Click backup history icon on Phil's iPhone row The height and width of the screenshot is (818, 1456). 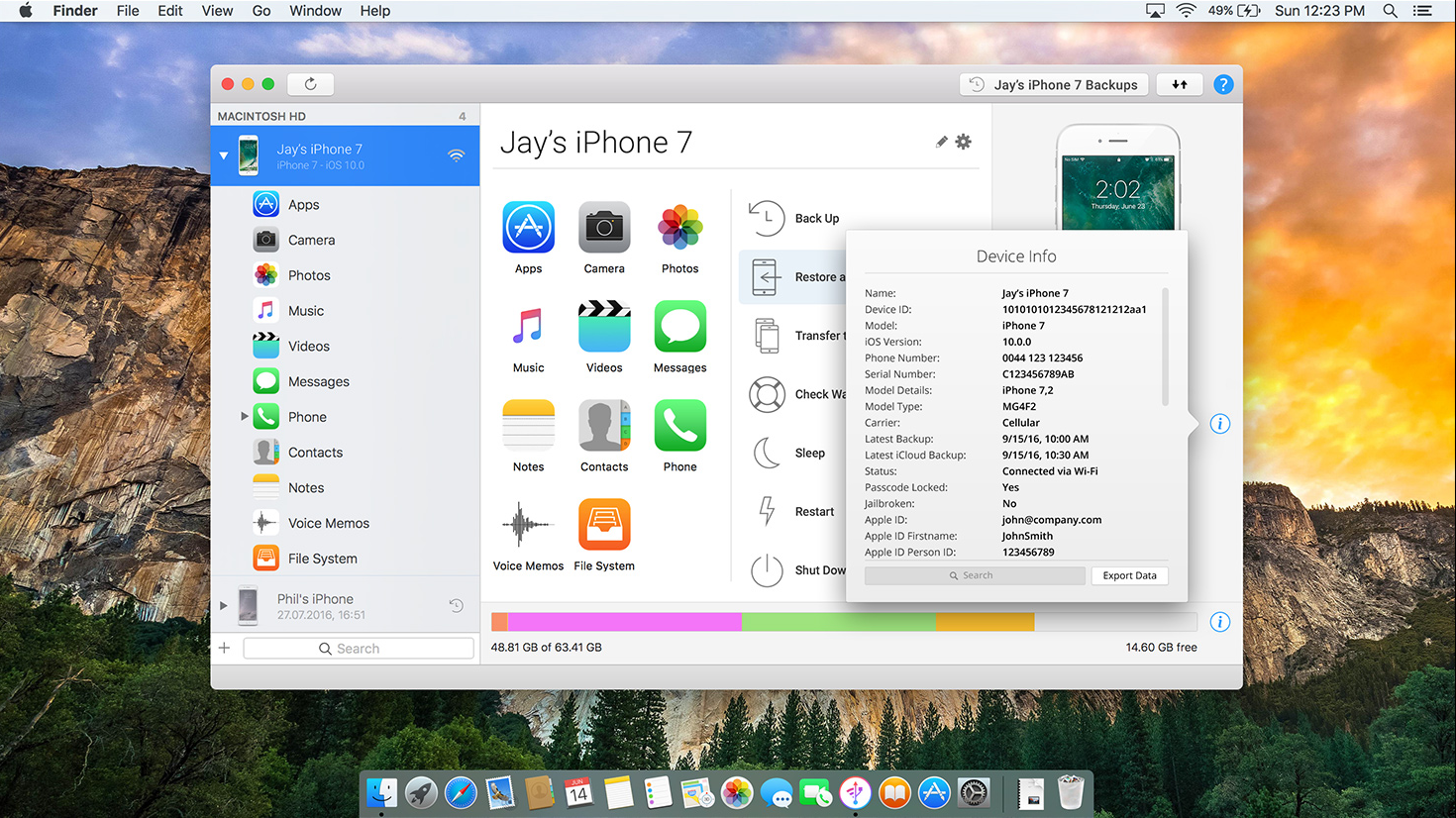coord(456,606)
